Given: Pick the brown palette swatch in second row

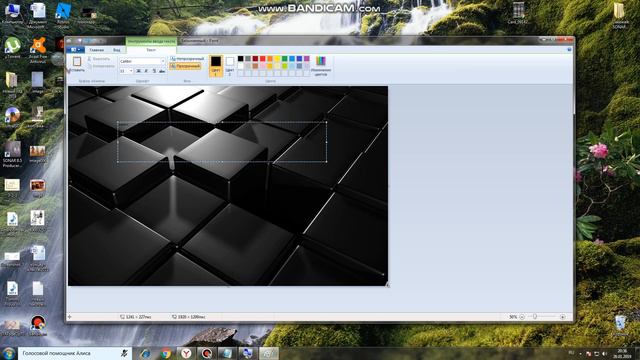Looking at the screenshot, I should [x=255, y=66].
